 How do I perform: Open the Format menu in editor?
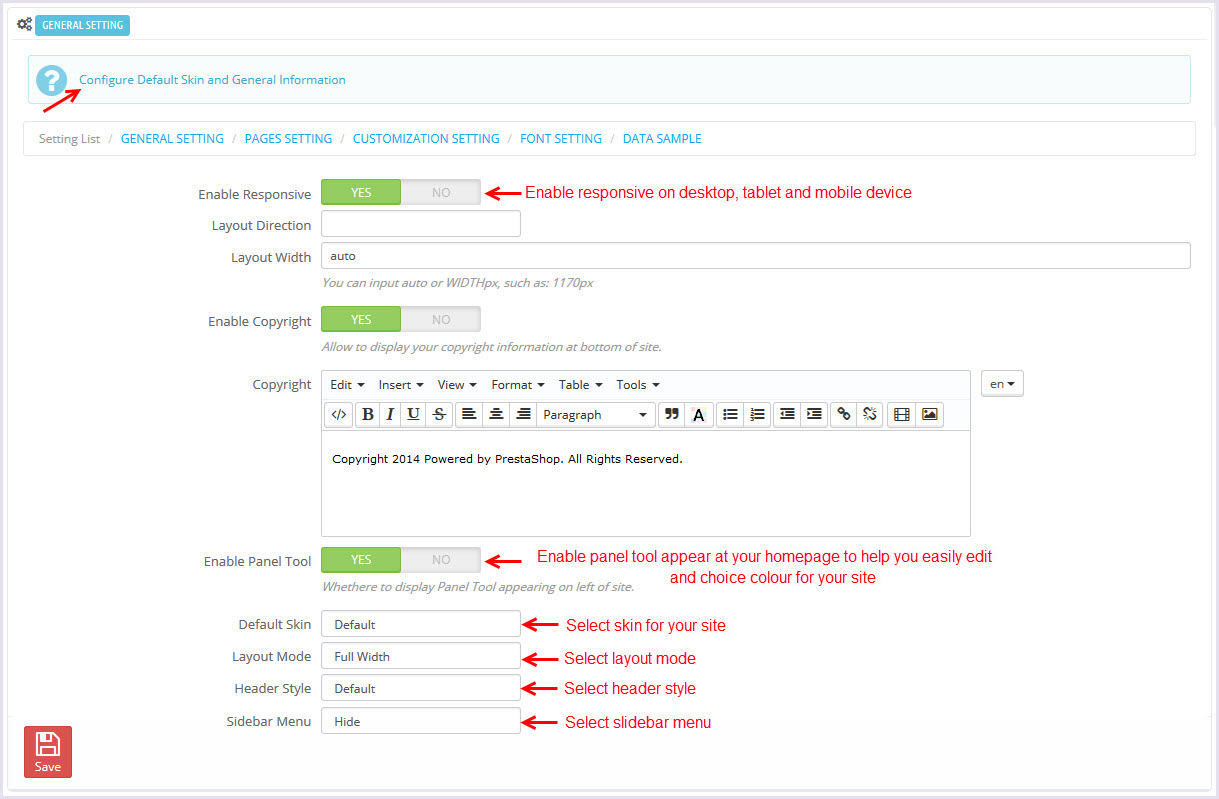(517, 385)
